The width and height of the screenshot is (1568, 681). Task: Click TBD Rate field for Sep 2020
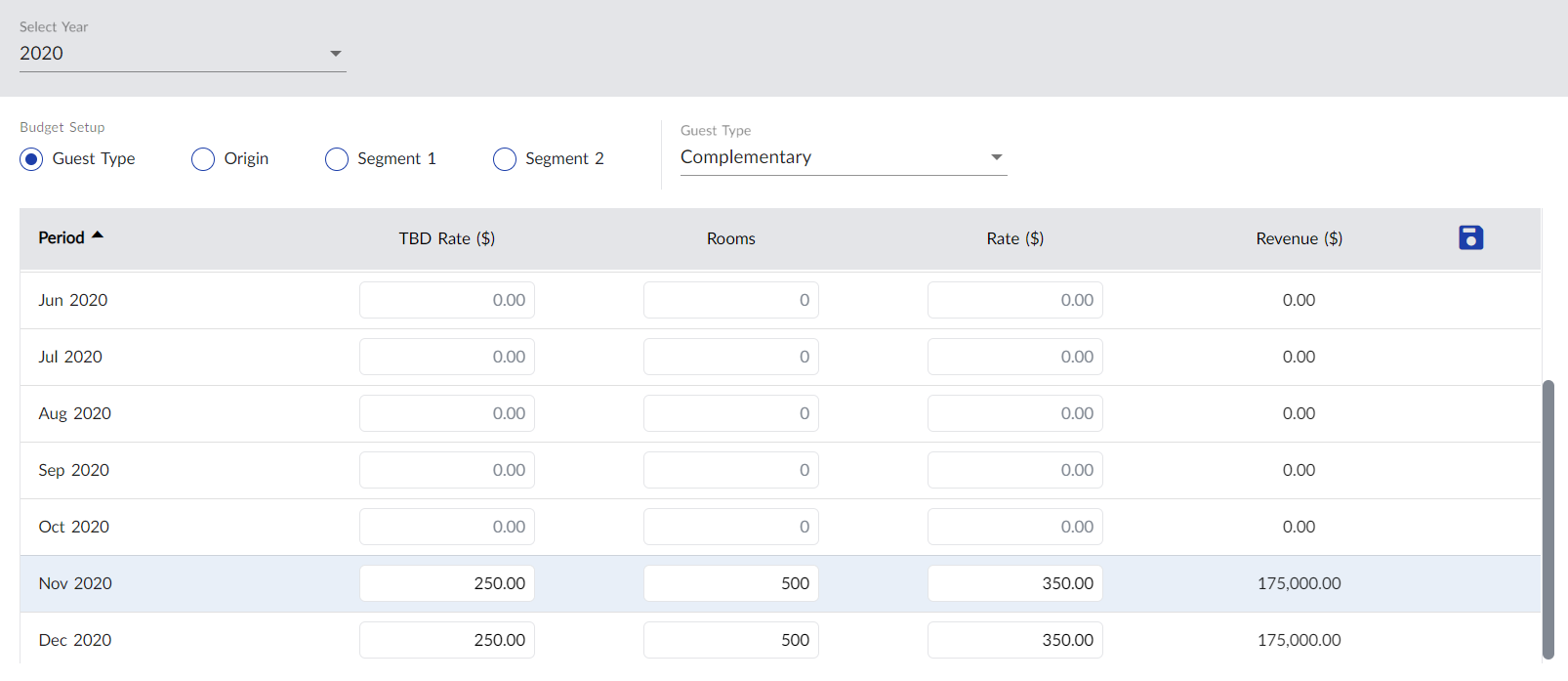[447, 470]
